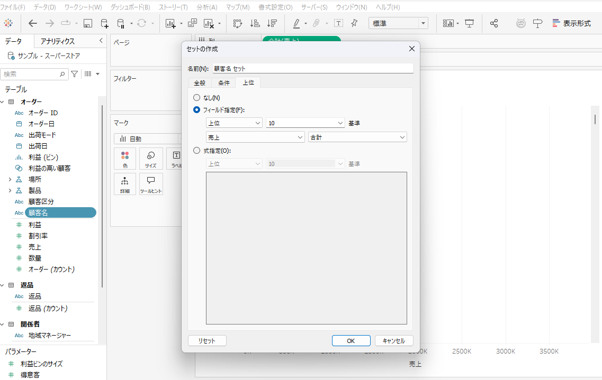Swap rows and columns icon
The height and width of the screenshot is (380, 602).
click(x=238, y=23)
